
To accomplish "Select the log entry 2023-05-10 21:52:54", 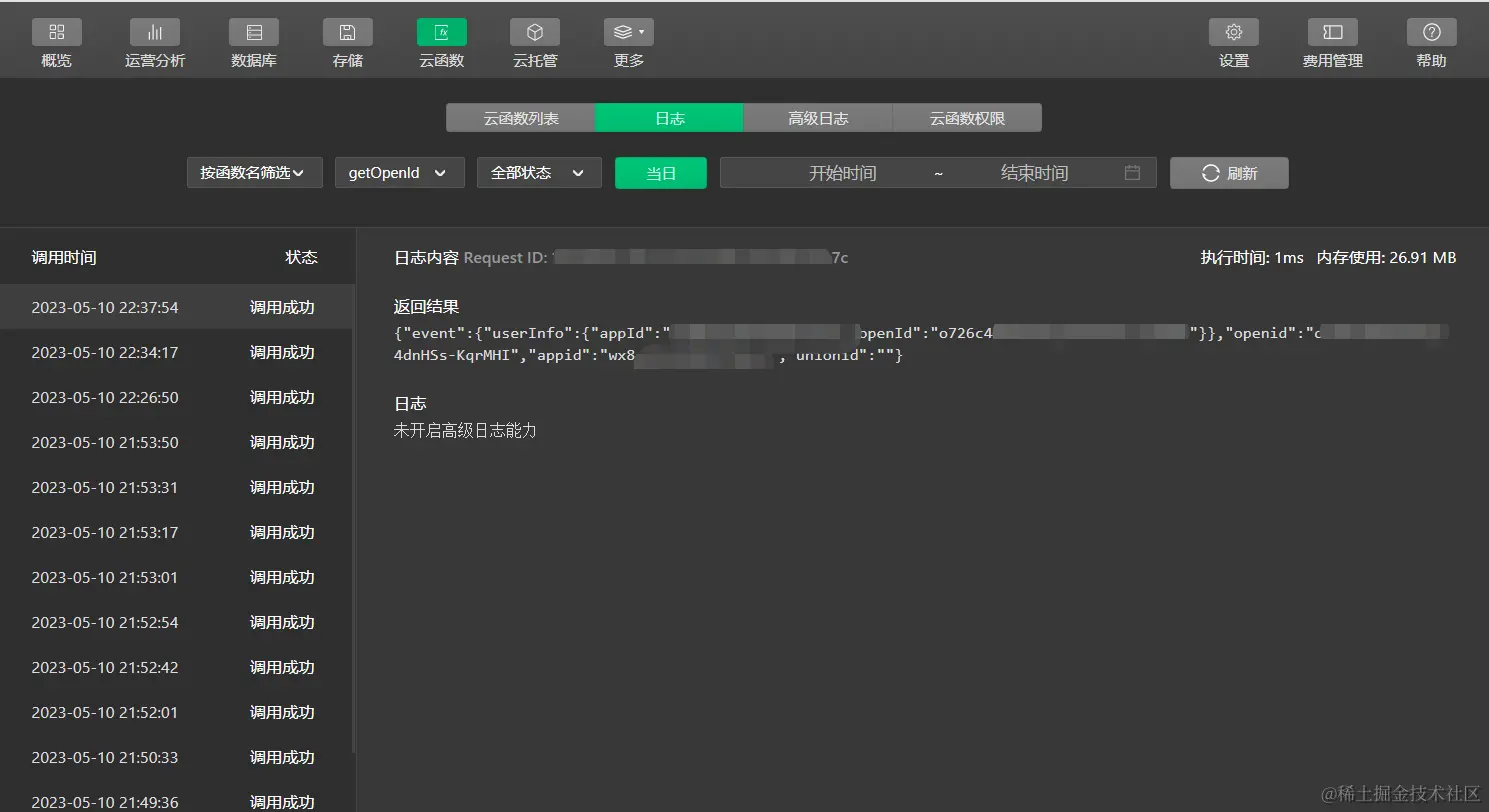I will (177, 622).
